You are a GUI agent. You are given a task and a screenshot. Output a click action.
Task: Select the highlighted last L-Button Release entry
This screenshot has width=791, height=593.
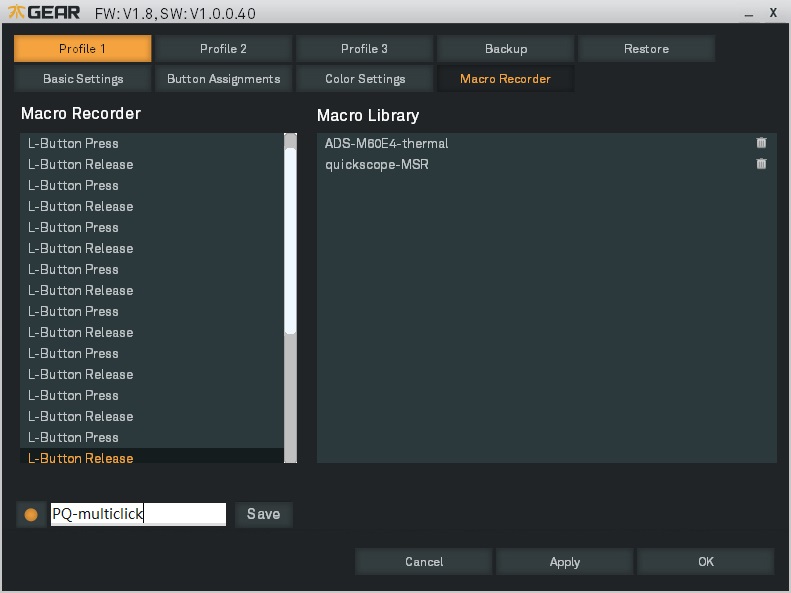151,457
